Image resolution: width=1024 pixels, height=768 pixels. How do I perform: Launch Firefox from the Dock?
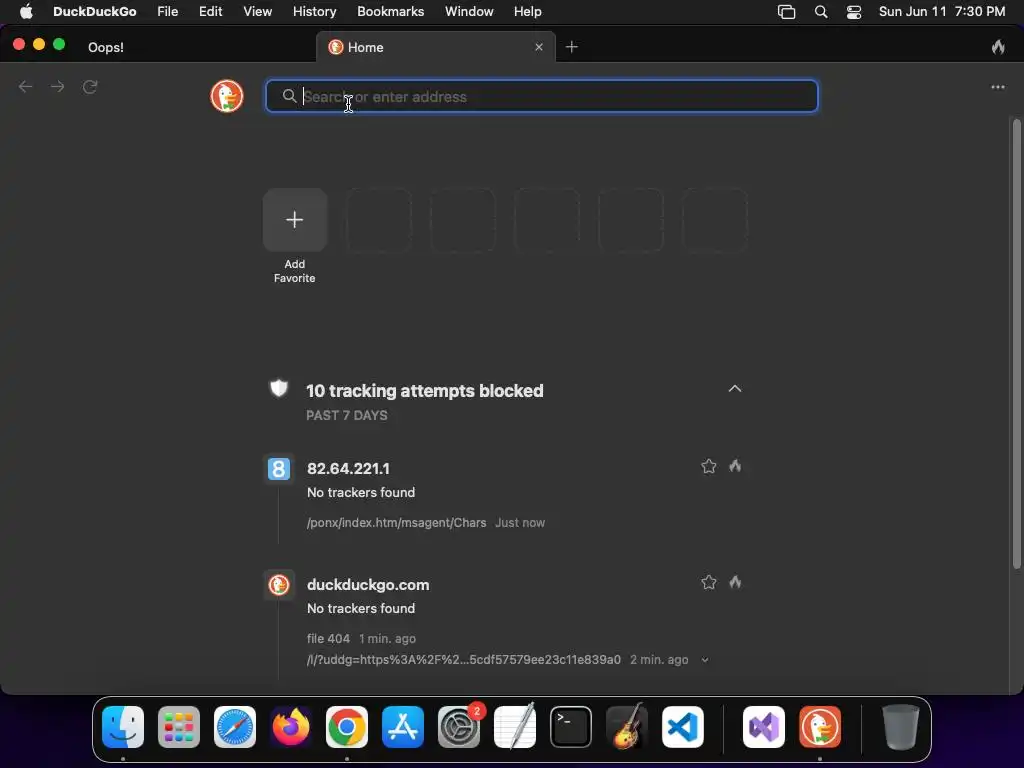[x=291, y=727]
